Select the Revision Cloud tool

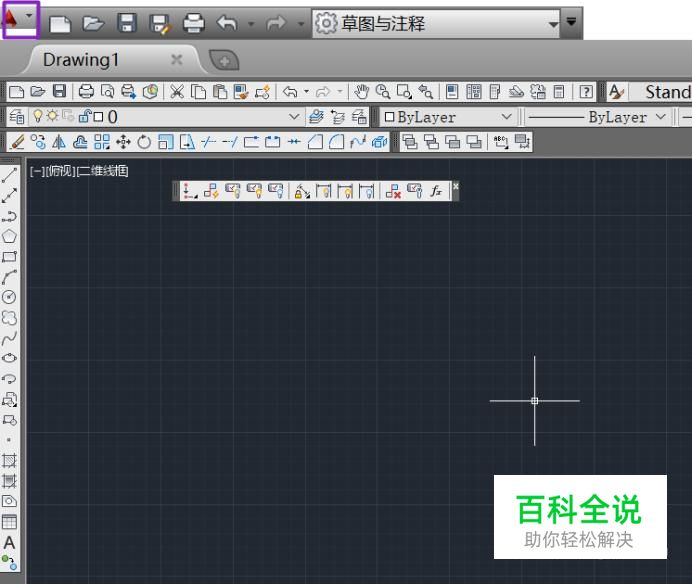point(9,317)
